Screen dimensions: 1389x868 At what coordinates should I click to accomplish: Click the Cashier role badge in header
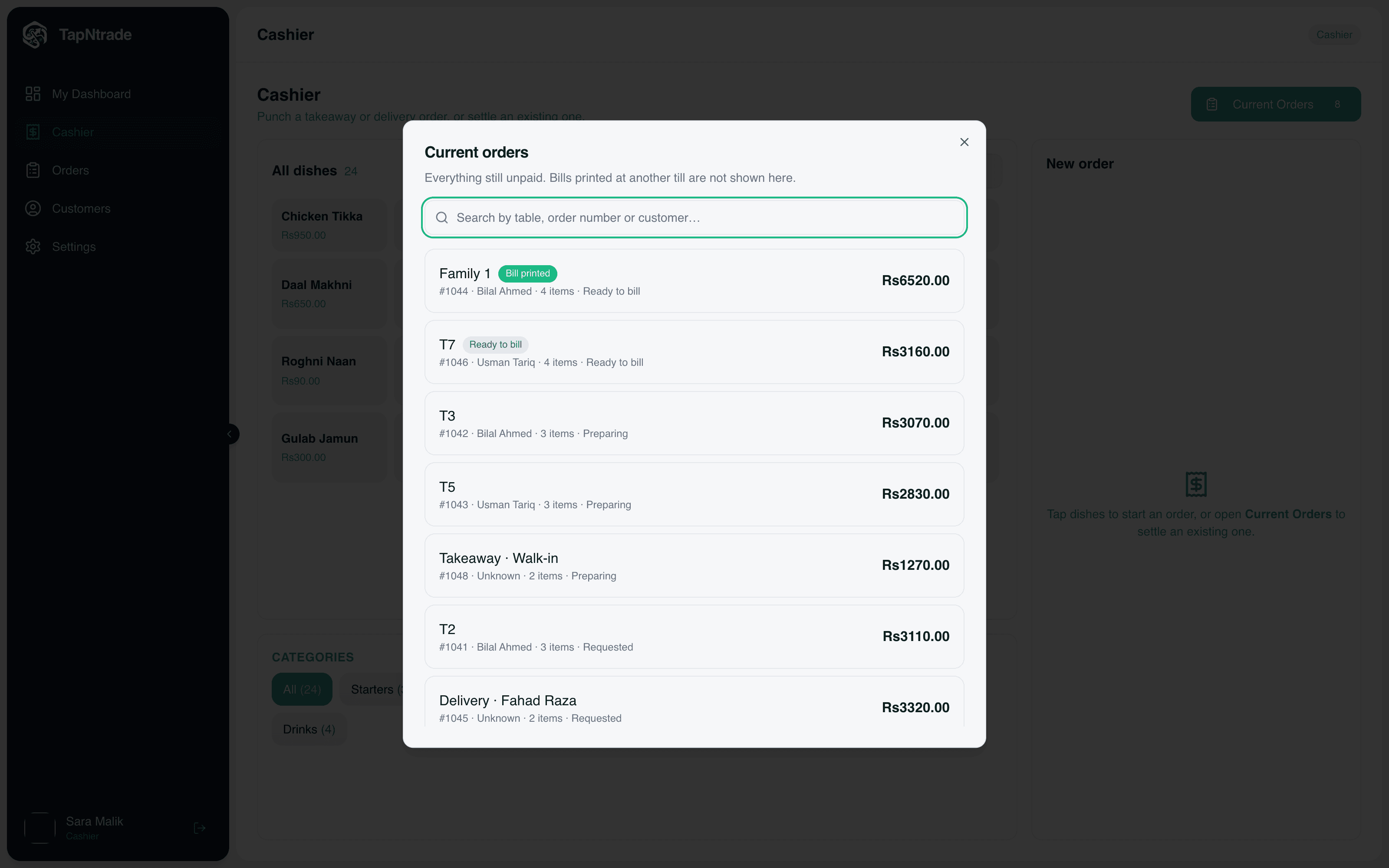click(1334, 35)
